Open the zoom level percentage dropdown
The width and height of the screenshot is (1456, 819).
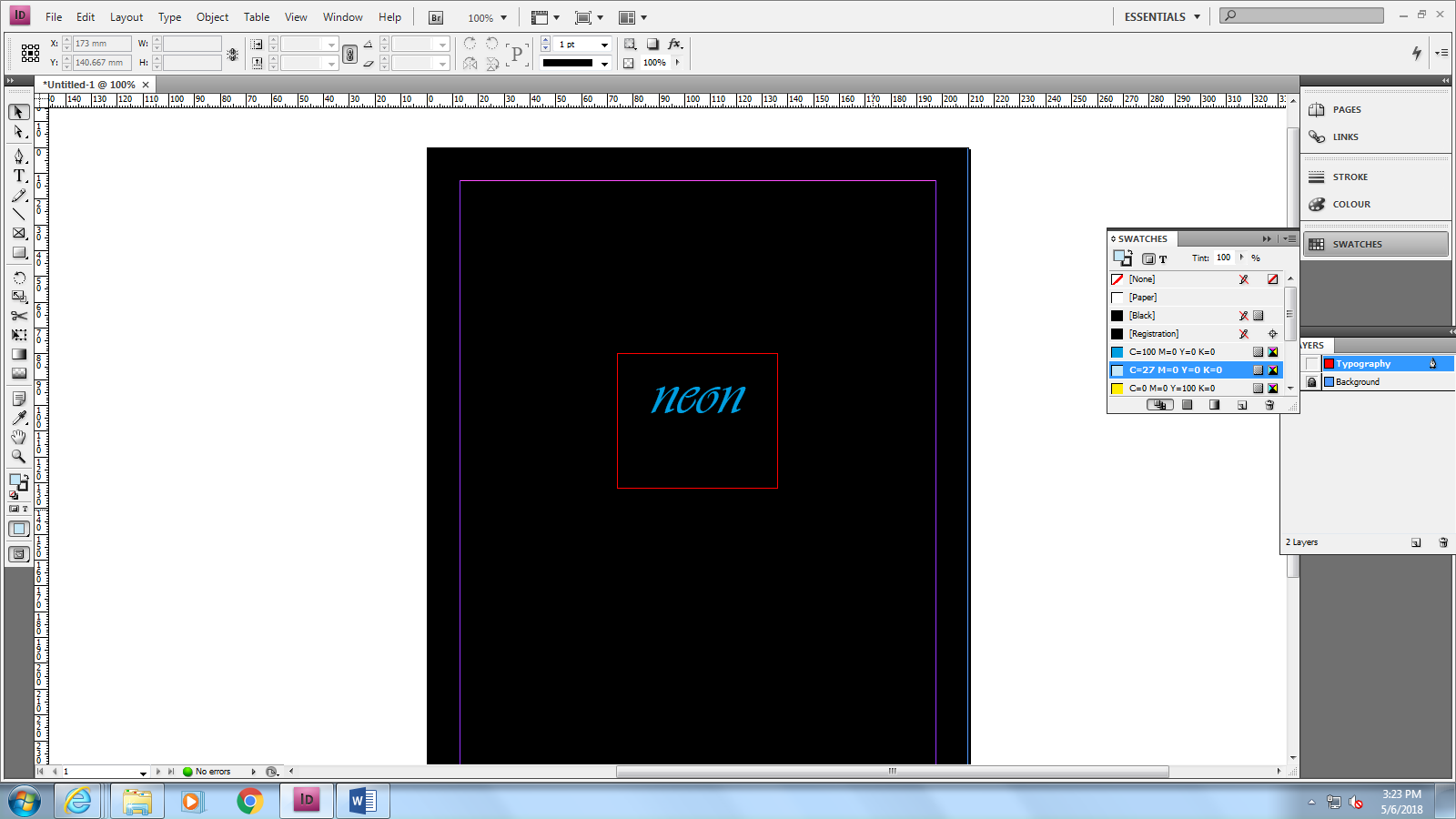pyautogui.click(x=501, y=16)
